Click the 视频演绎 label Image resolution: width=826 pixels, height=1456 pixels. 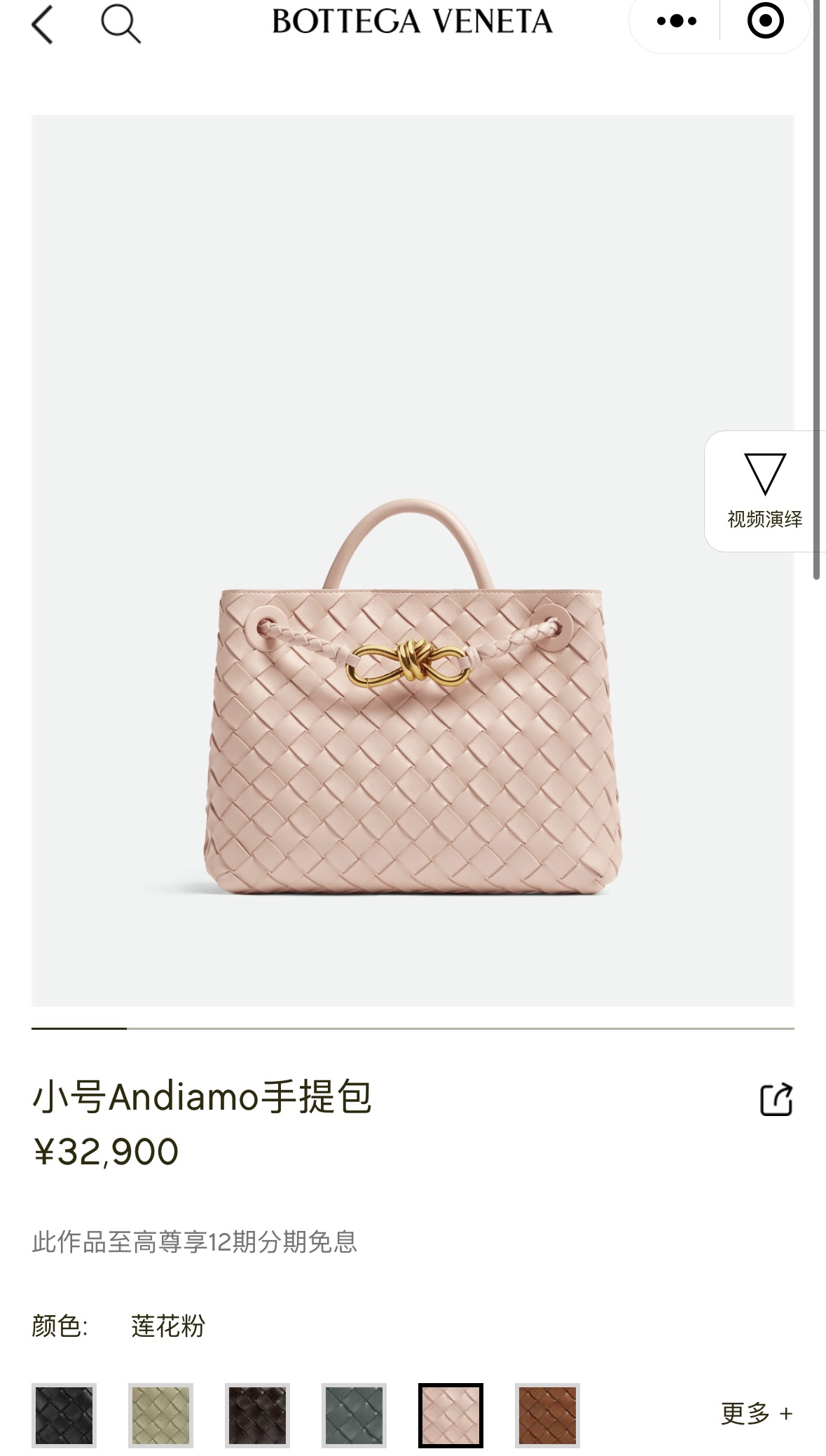[x=764, y=519]
